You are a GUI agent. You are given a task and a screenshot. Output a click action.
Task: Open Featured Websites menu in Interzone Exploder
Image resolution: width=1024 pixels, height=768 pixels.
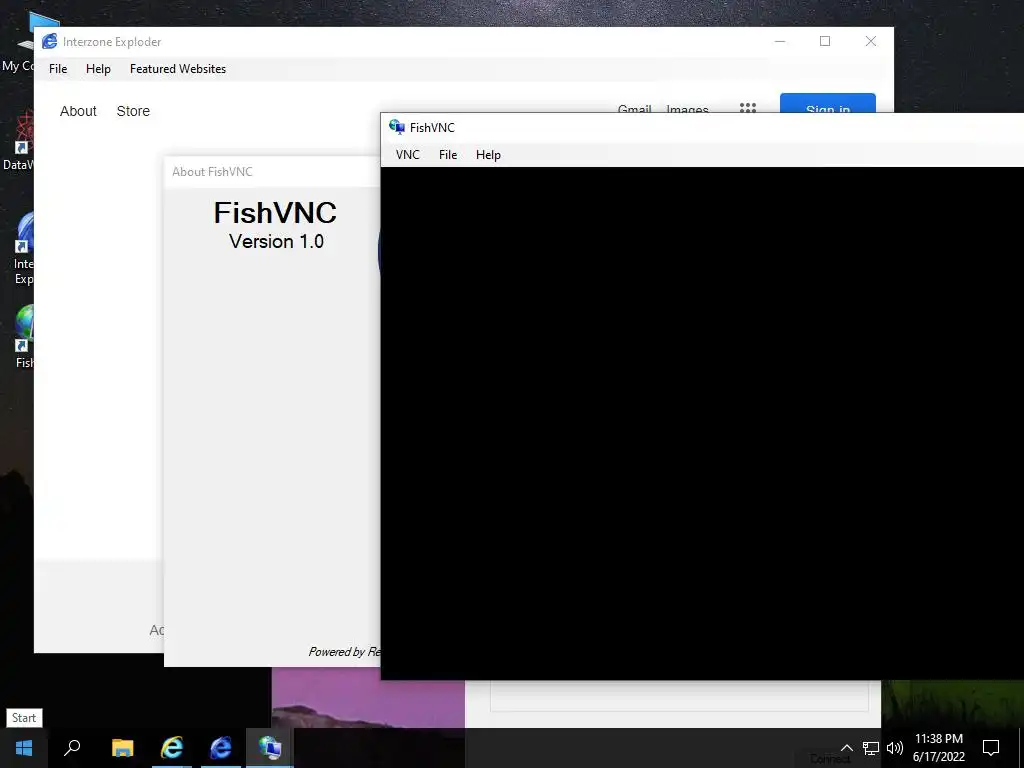pyautogui.click(x=178, y=69)
